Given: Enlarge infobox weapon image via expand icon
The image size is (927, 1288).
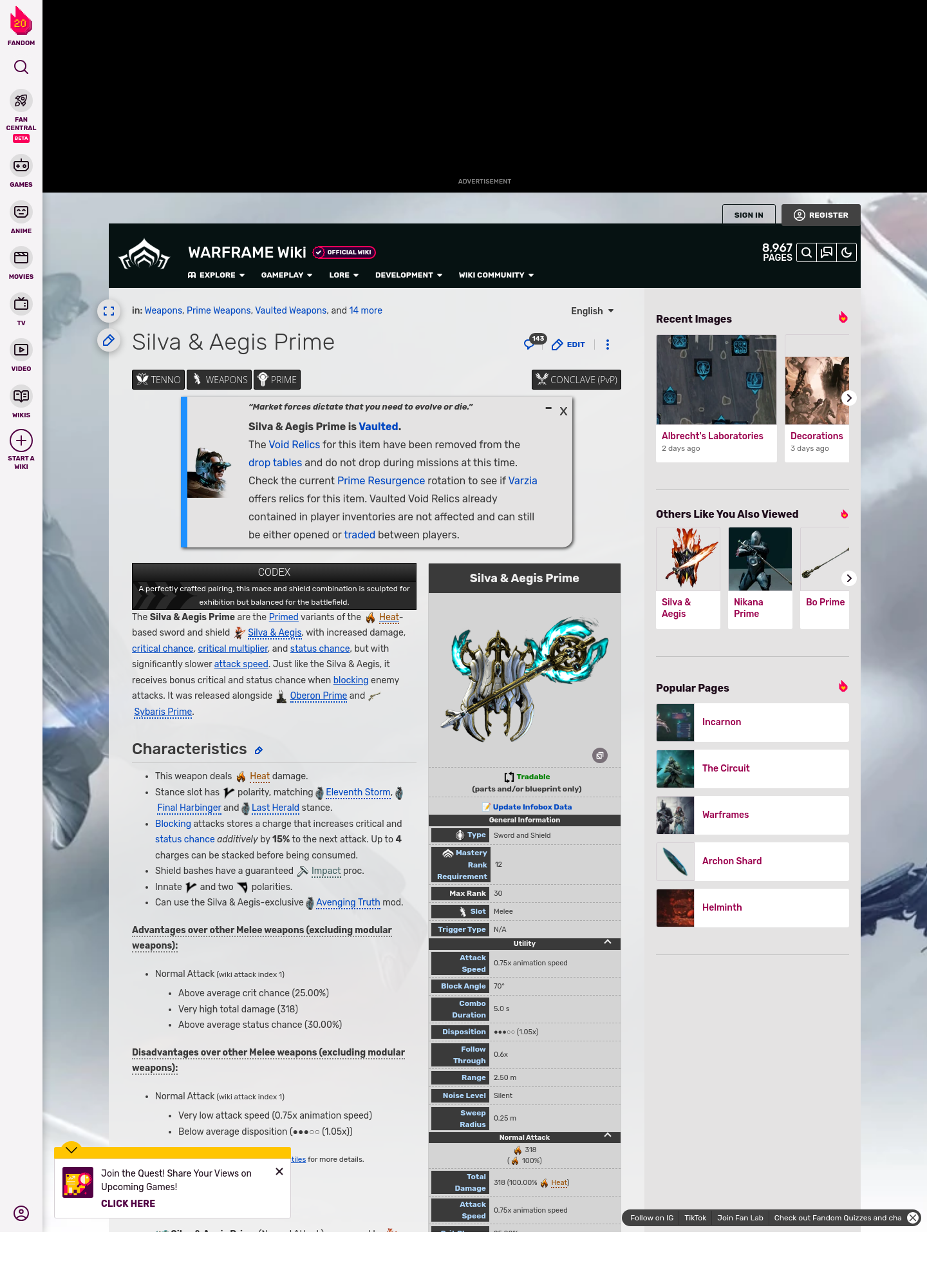Looking at the screenshot, I should 600,755.
